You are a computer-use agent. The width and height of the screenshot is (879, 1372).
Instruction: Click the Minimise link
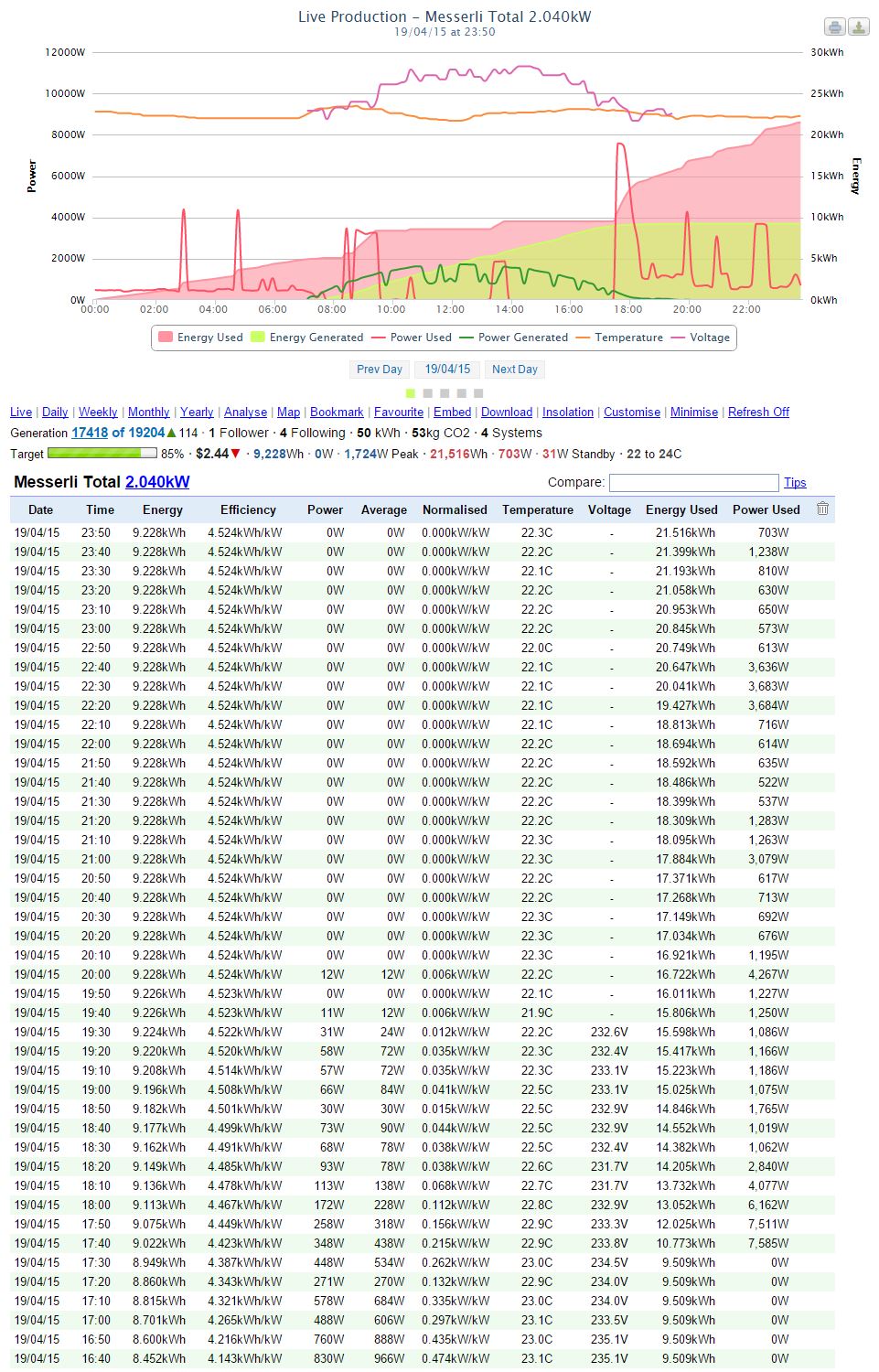tap(693, 413)
